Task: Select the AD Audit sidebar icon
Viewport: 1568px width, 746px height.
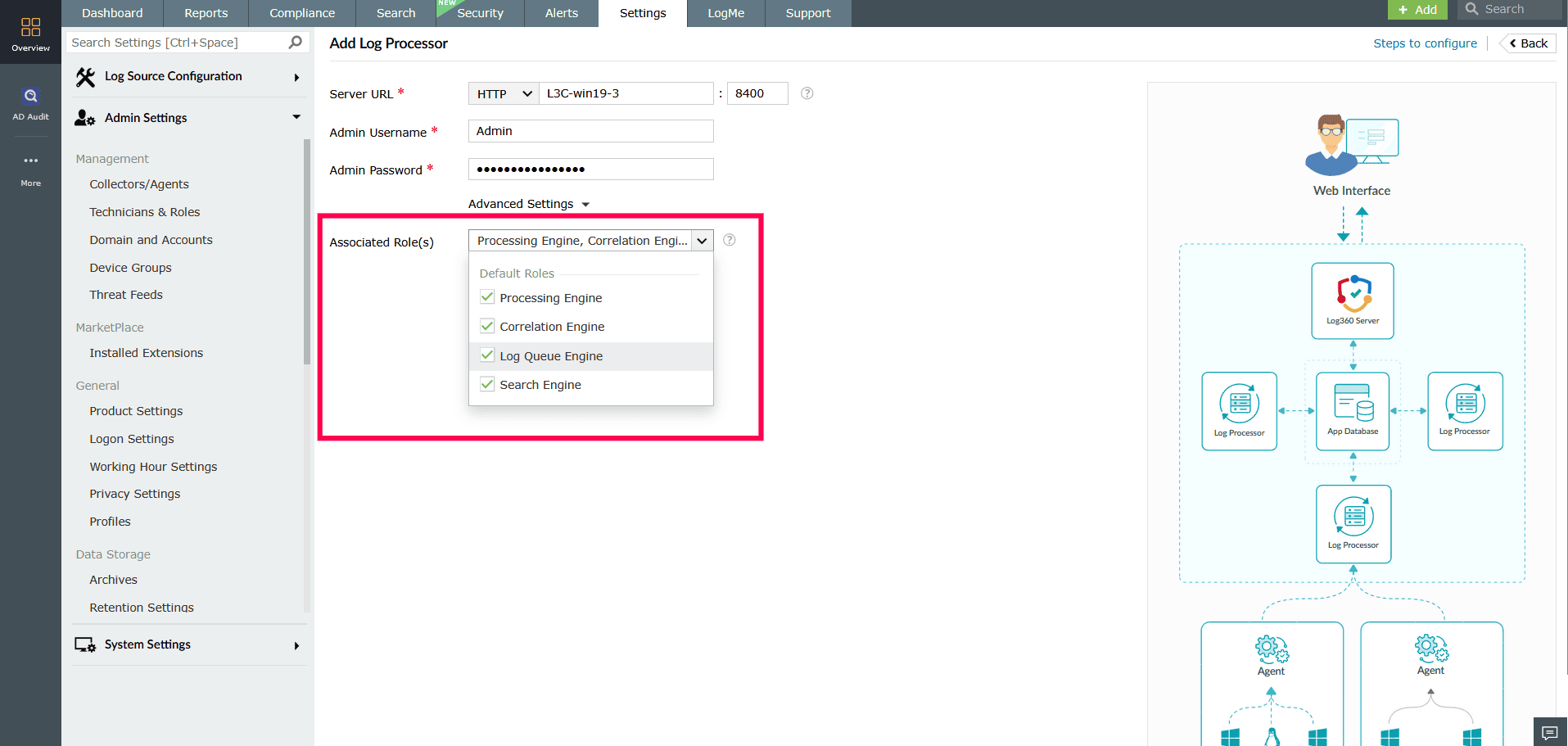Action: [30, 96]
